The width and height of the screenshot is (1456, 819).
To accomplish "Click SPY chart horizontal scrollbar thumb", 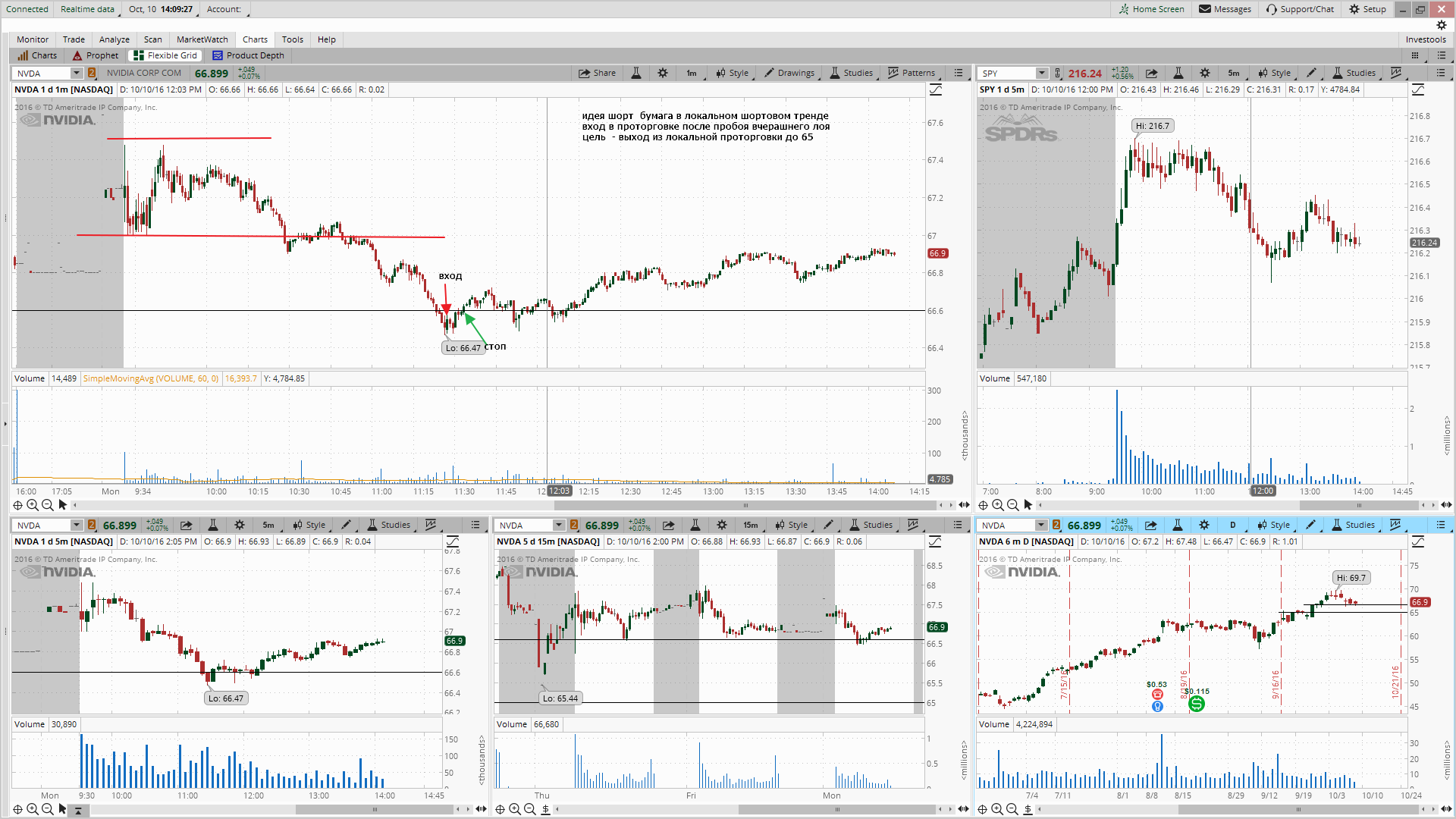I will pyautogui.click(x=1360, y=505).
